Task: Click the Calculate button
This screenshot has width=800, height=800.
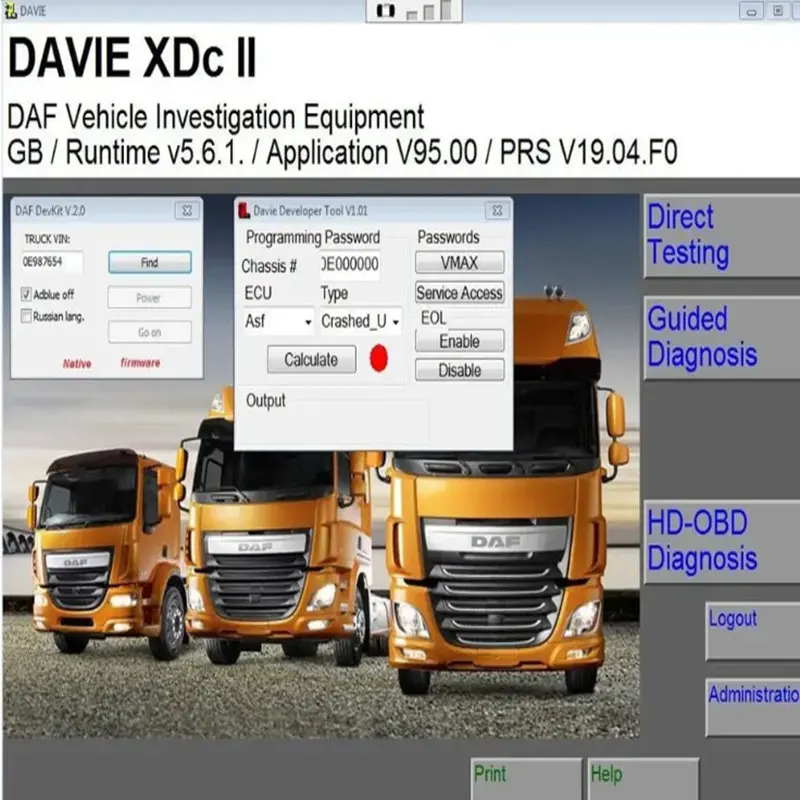Action: [311, 359]
